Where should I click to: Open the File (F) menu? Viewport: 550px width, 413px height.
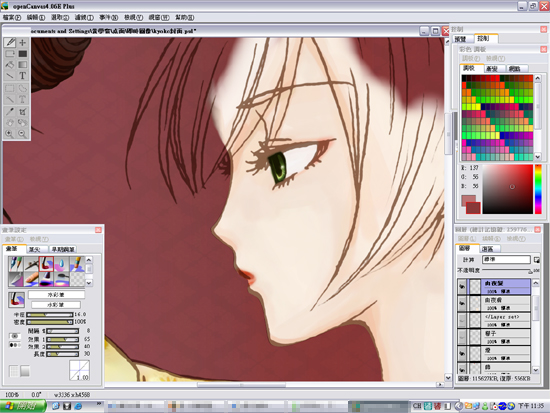coord(12,17)
